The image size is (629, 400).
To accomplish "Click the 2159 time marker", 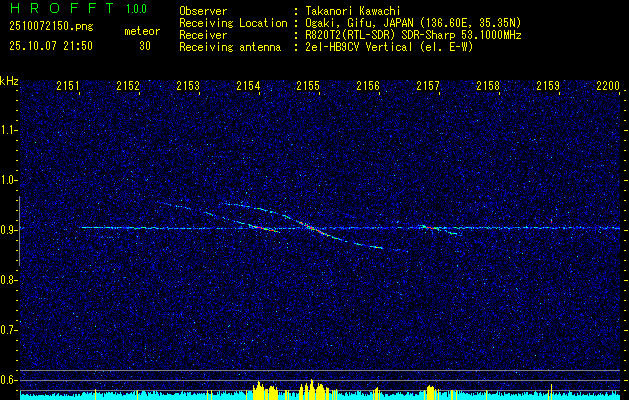I will (x=548, y=86).
